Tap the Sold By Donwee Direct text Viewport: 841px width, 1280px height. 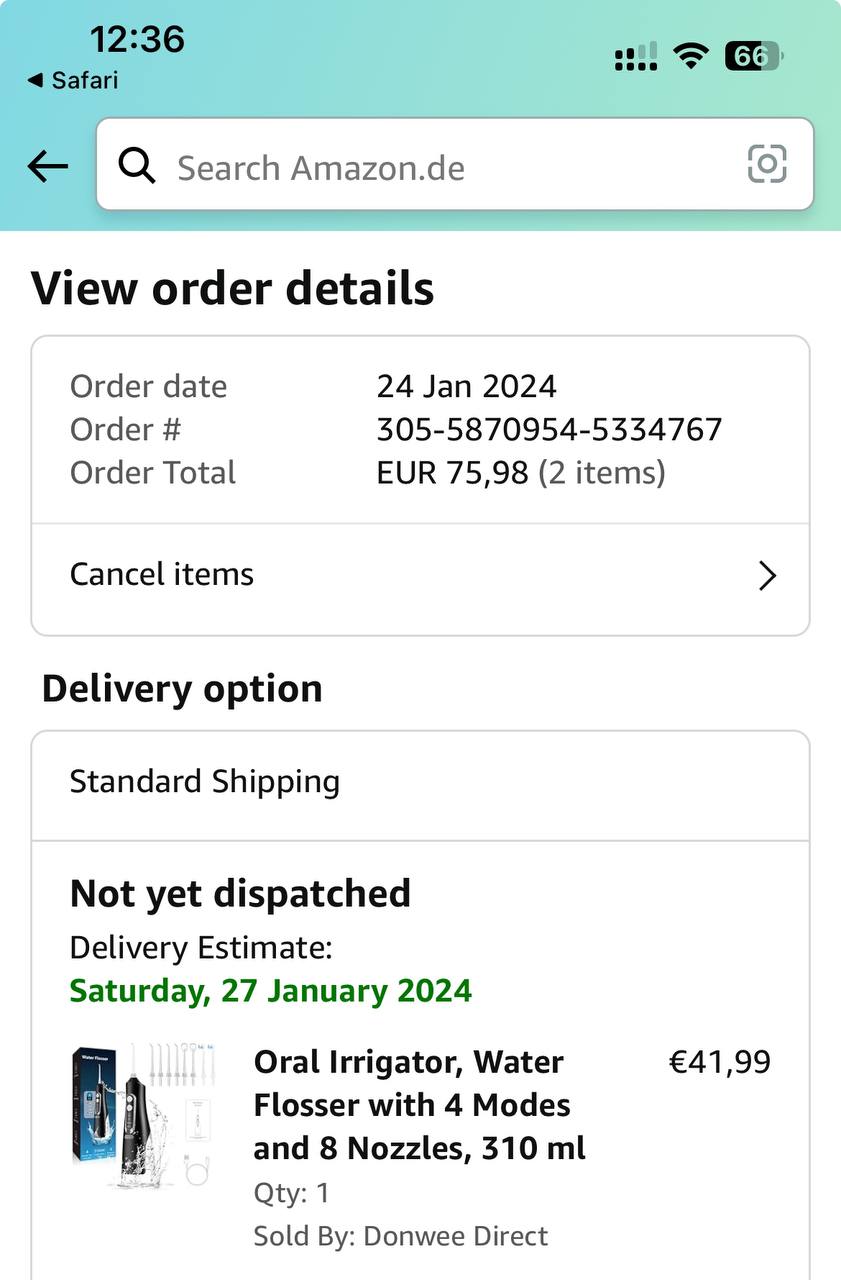click(x=400, y=1236)
